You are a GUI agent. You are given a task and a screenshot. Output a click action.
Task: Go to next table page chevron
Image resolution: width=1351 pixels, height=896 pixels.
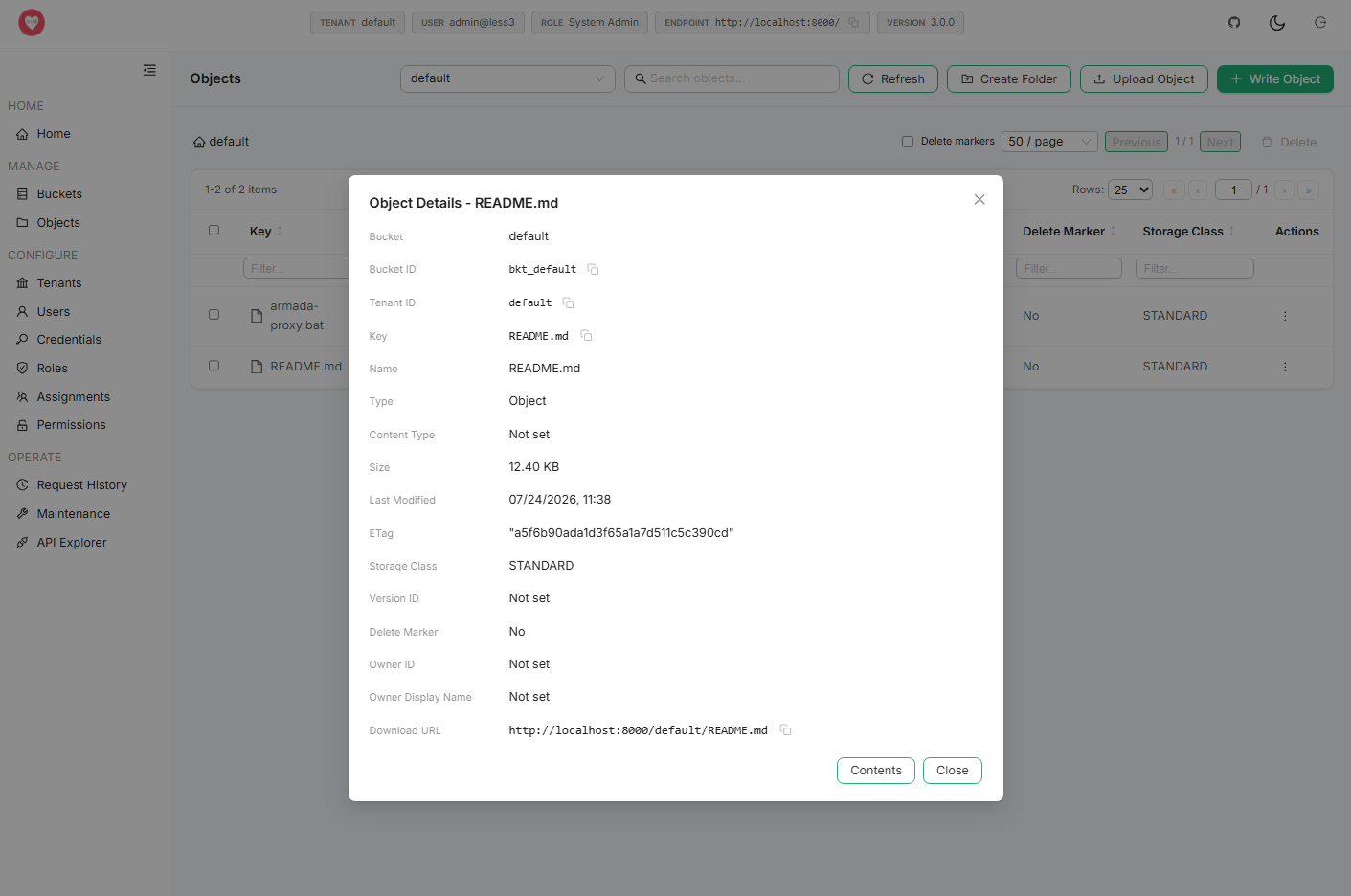(x=1284, y=190)
